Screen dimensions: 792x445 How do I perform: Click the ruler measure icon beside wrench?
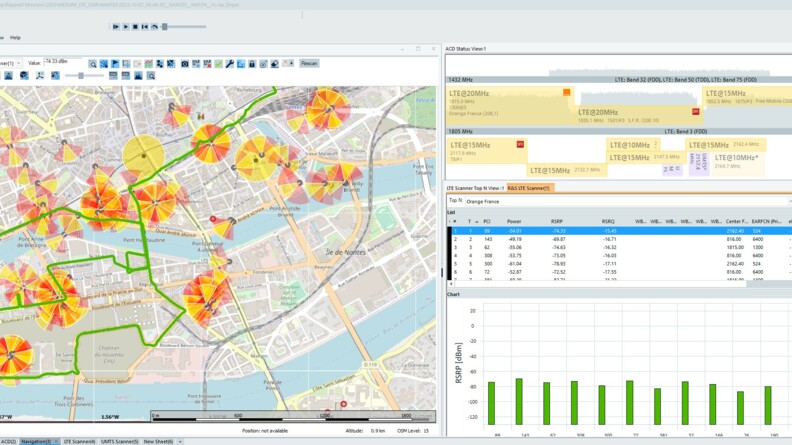[x=241, y=64]
